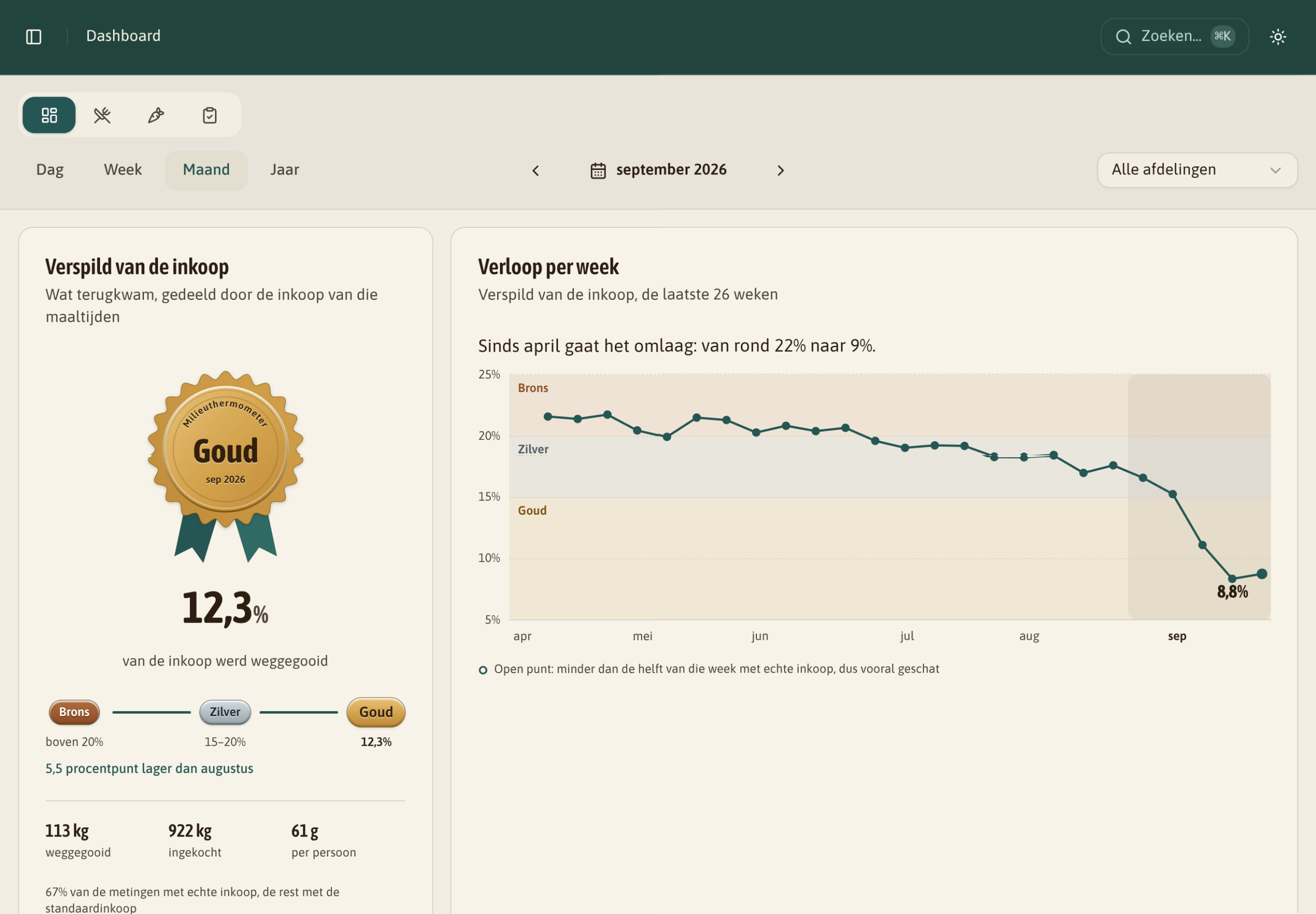Click the 'boven 20%' threshold label
This screenshot has width=1316, height=914.
[74, 742]
